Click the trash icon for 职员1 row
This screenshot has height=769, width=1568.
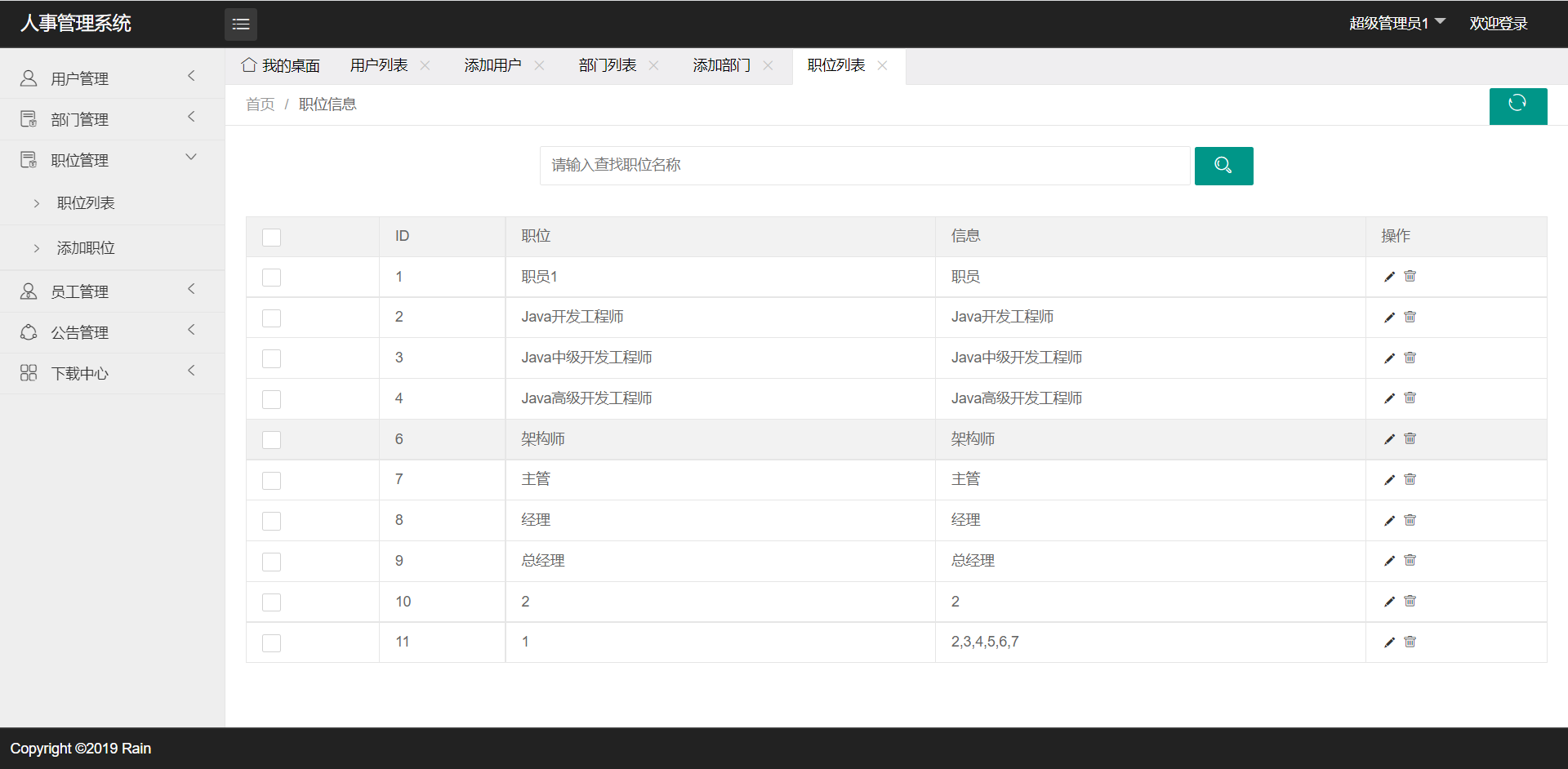point(1410,277)
